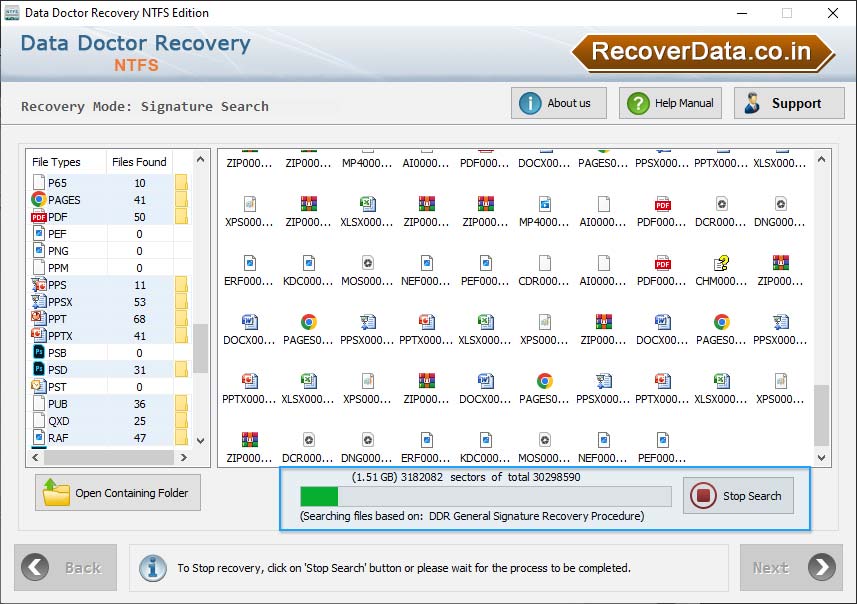The width and height of the screenshot is (857, 604).
Task: Select the PSD Photoshop icon
Action: pos(39,370)
